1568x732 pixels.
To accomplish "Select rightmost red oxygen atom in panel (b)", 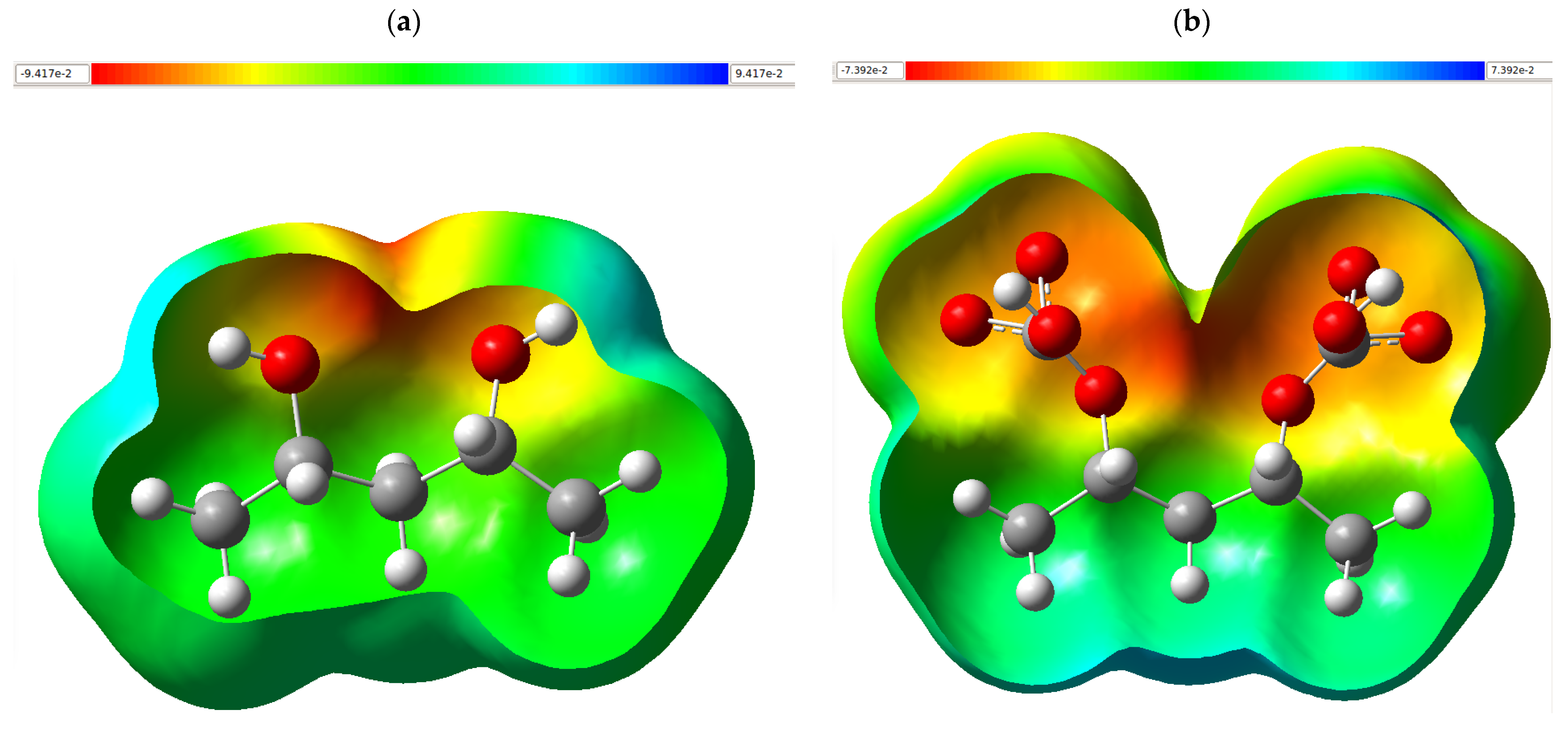I will pyautogui.click(x=1426, y=337).
